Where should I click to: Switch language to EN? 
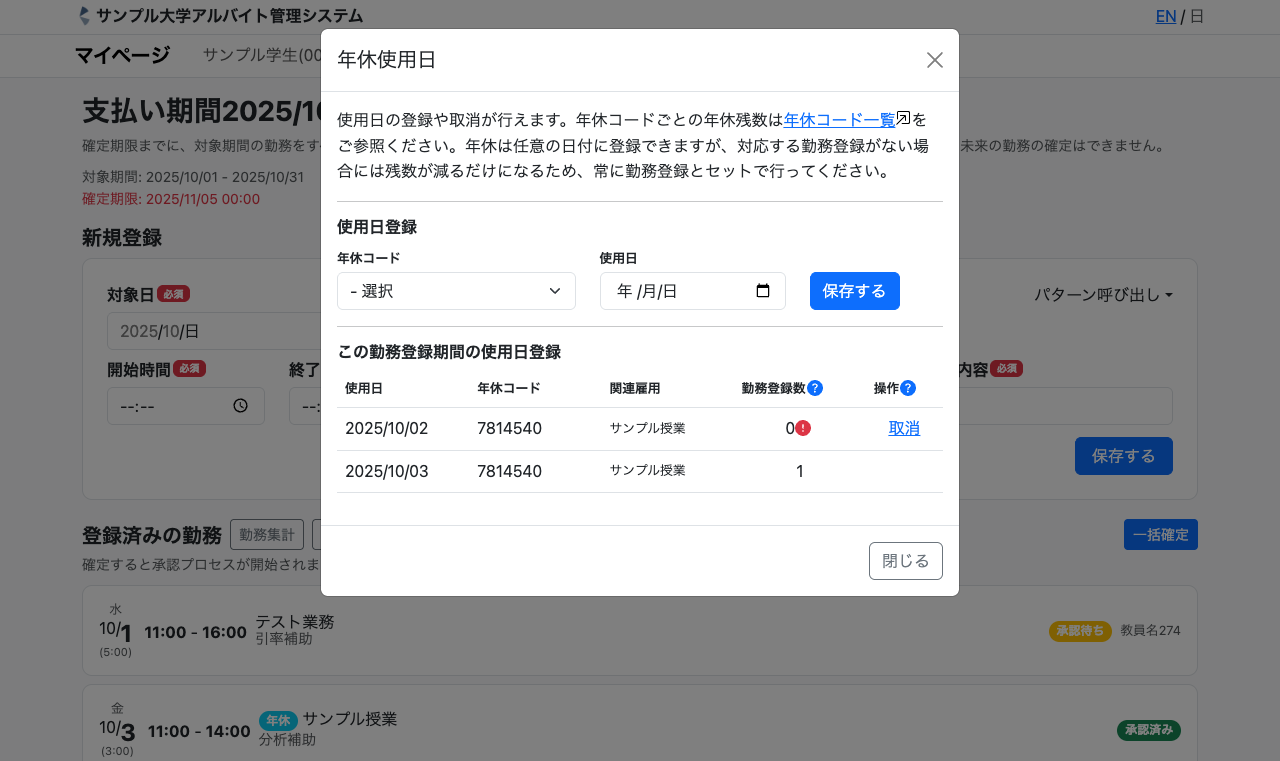(x=1165, y=16)
